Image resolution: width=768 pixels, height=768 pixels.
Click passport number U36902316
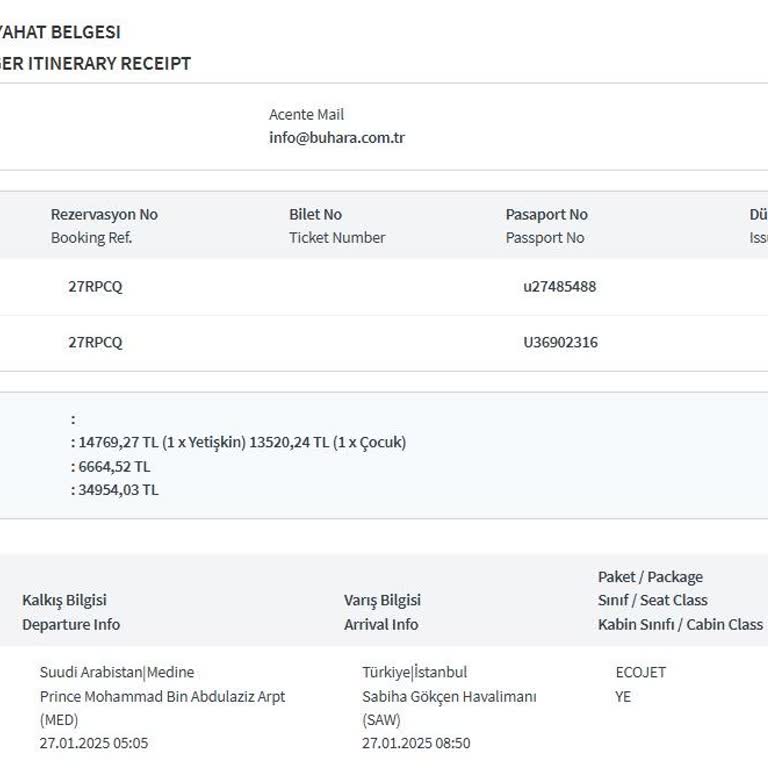[x=560, y=342]
